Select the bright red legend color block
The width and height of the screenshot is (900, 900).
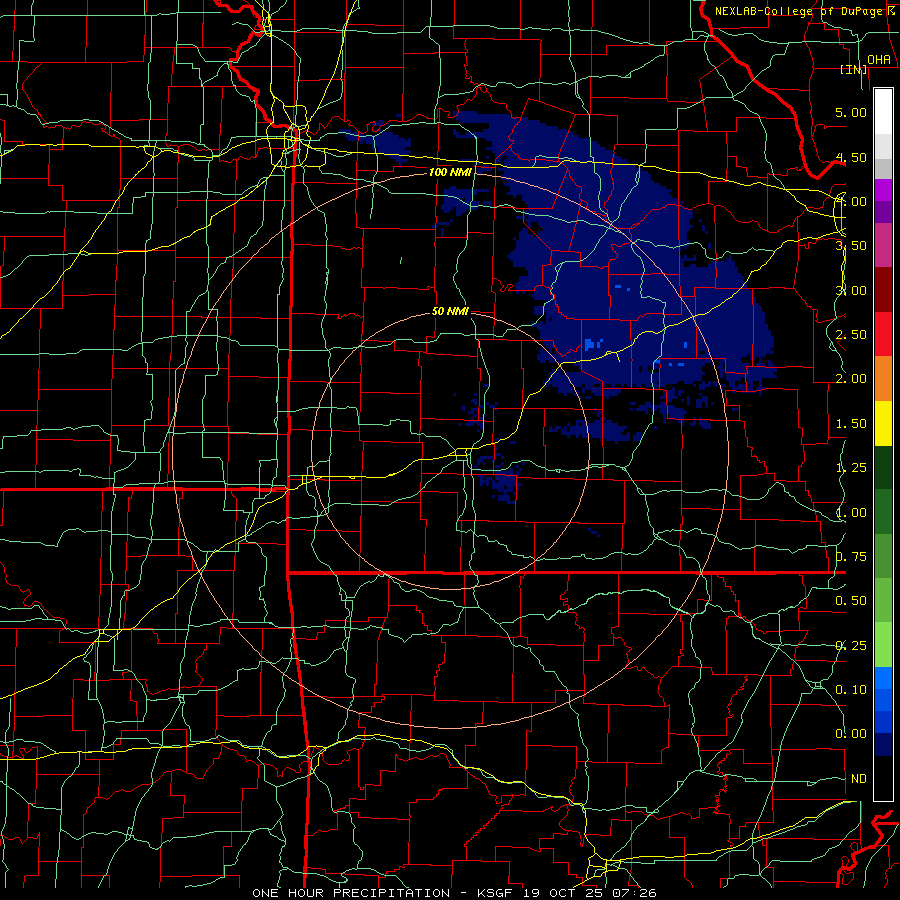(883, 334)
